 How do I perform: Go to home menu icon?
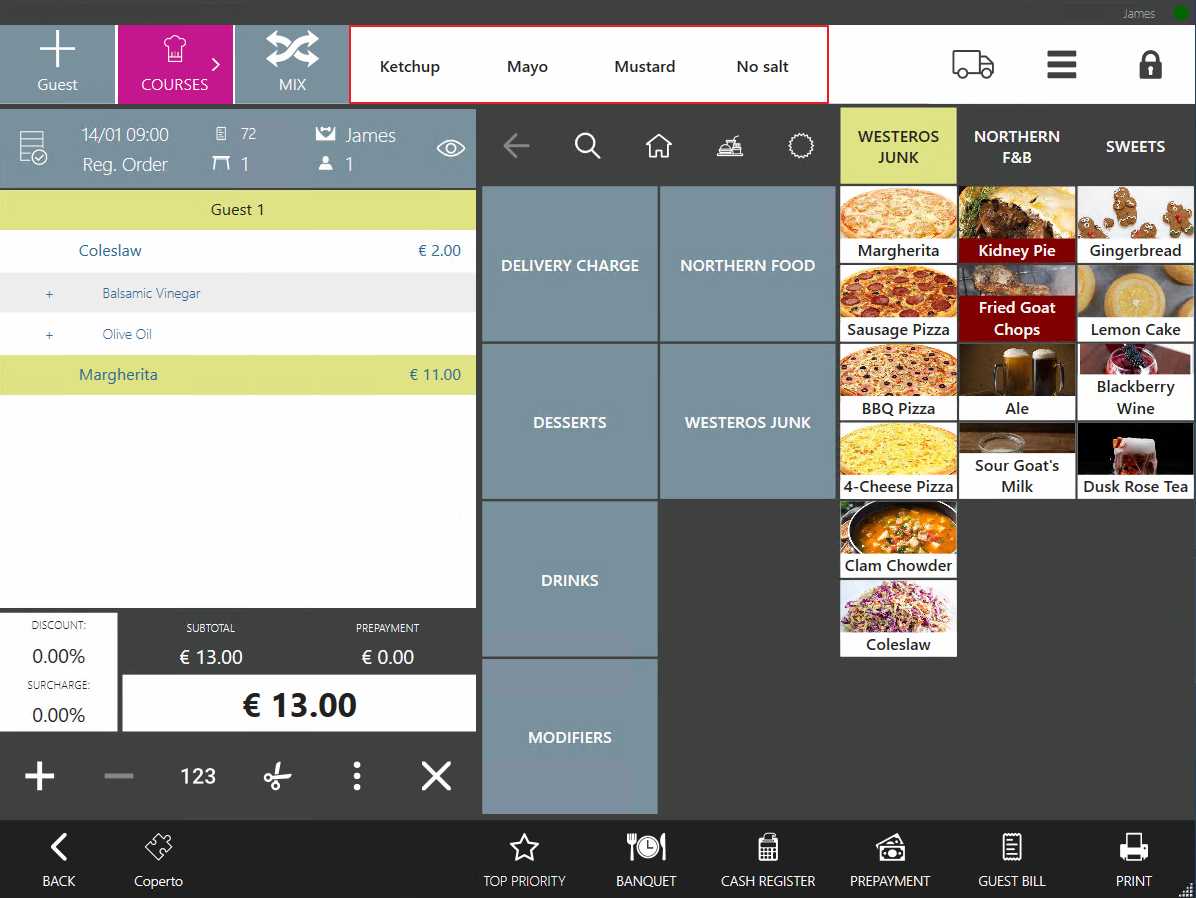(658, 146)
